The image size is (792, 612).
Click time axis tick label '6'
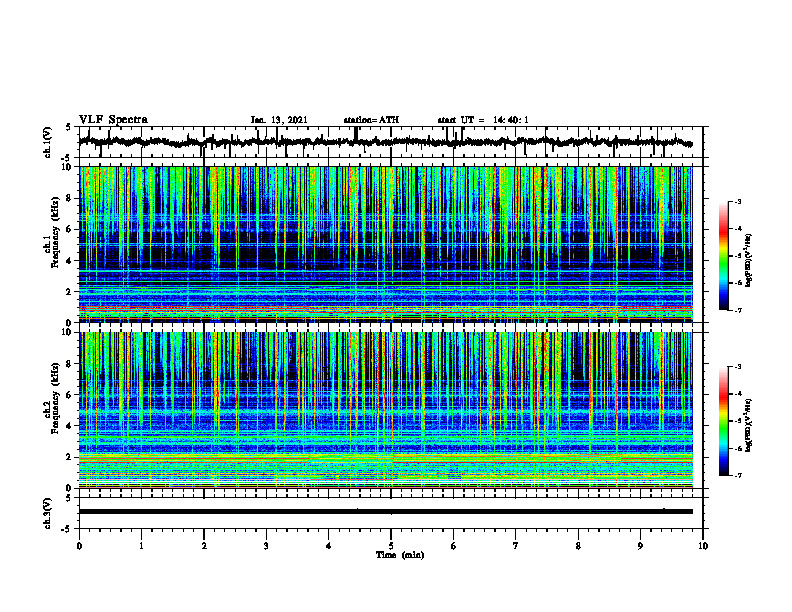(x=454, y=546)
